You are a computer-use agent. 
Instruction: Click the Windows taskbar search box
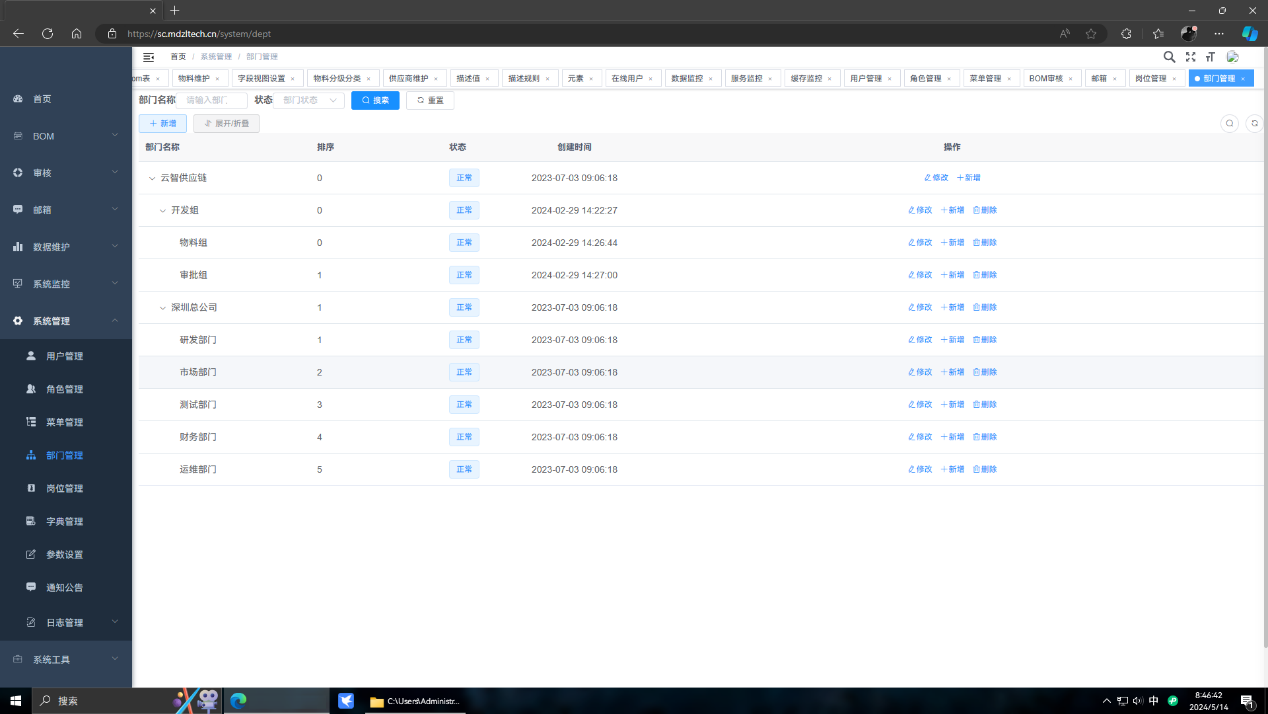(x=100, y=701)
